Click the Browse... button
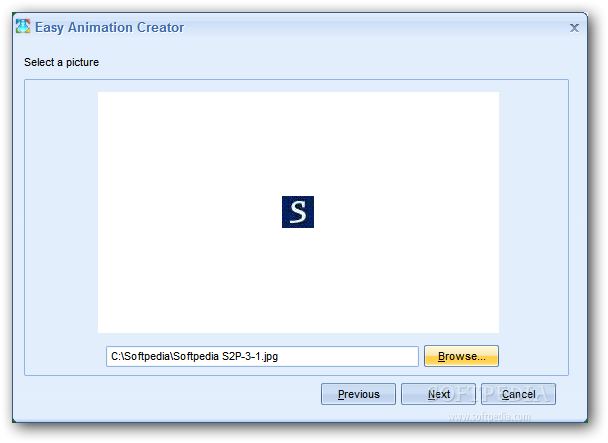Viewport: 608px width, 443px height. 461,356
